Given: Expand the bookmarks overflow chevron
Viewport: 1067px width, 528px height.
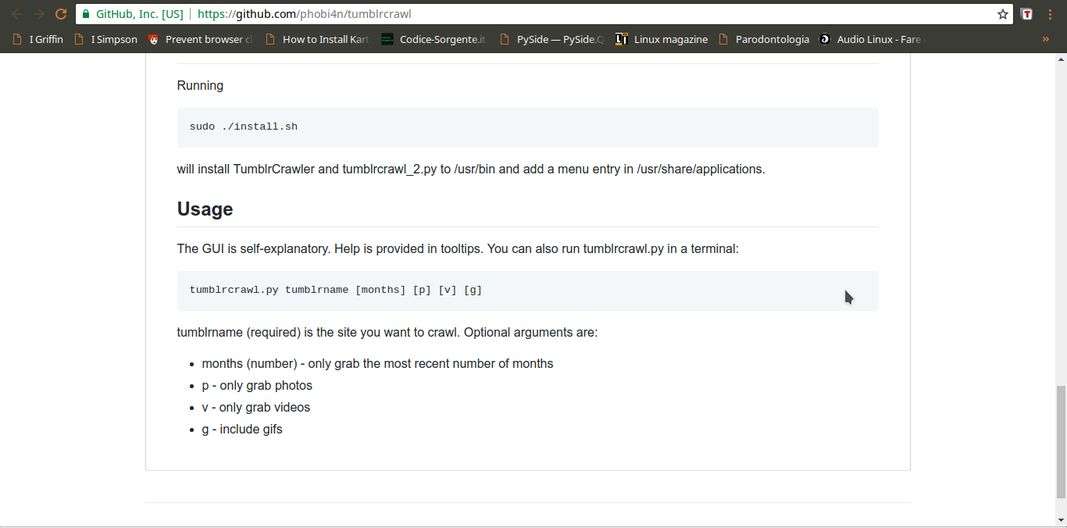Looking at the screenshot, I should pos(1046,39).
